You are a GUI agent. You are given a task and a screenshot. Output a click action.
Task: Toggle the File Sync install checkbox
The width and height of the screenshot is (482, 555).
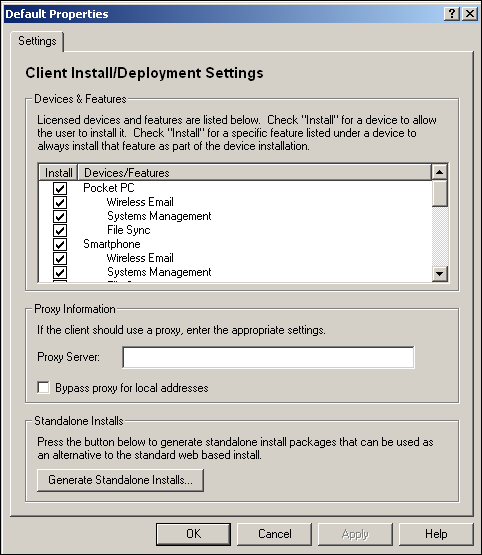60,230
